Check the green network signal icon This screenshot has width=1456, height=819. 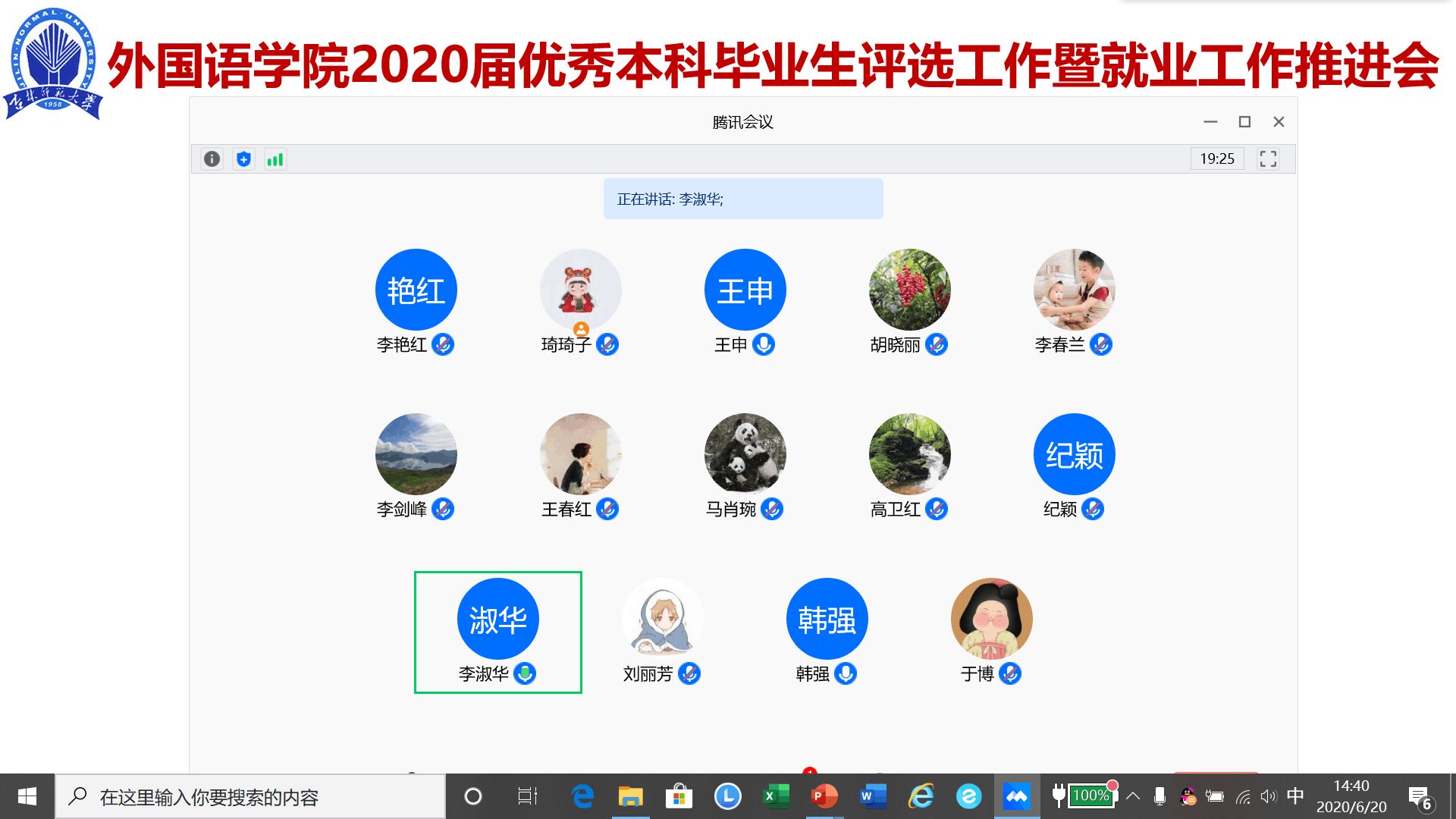point(275,158)
